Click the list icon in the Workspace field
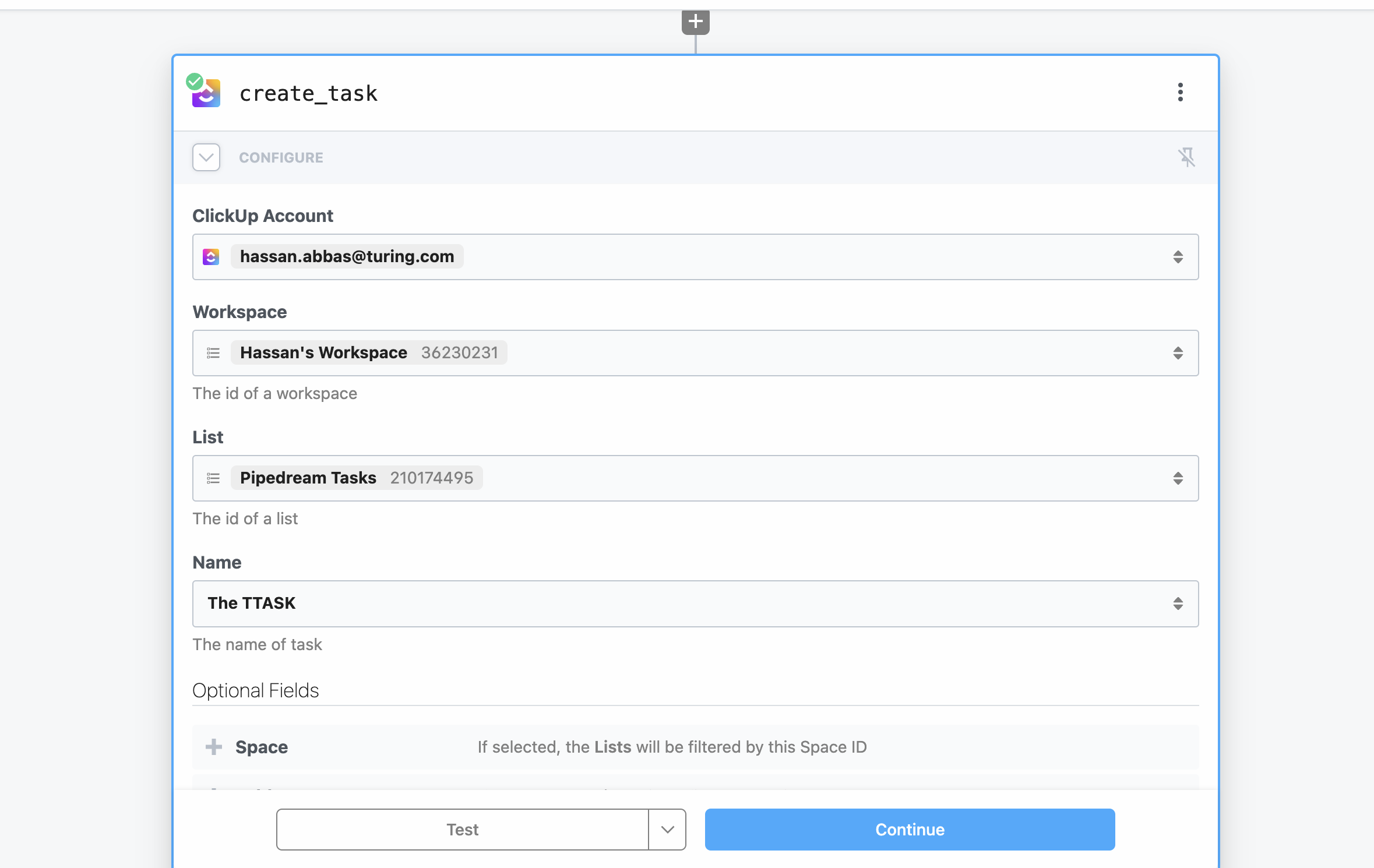The width and height of the screenshot is (1374, 868). (213, 352)
